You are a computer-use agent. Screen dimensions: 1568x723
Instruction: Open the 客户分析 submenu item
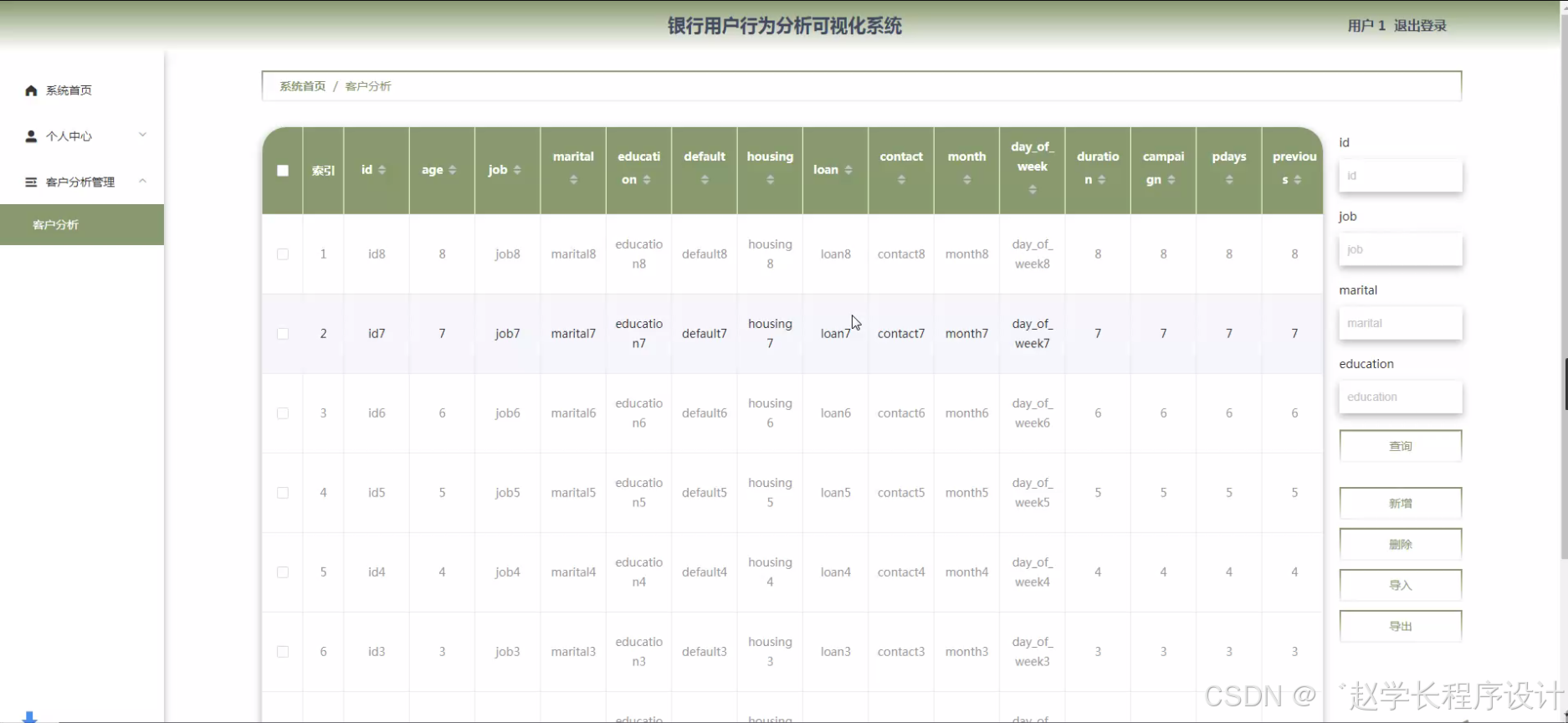[82, 224]
